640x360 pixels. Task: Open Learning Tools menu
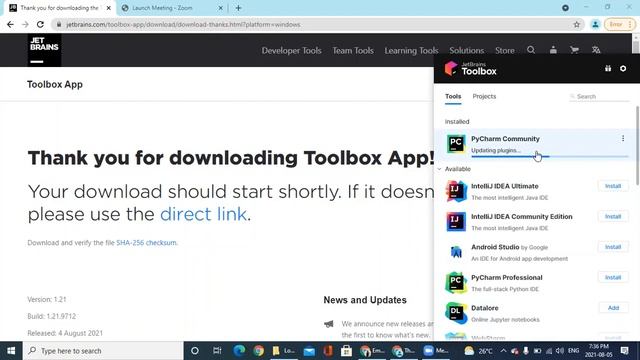click(x=411, y=51)
